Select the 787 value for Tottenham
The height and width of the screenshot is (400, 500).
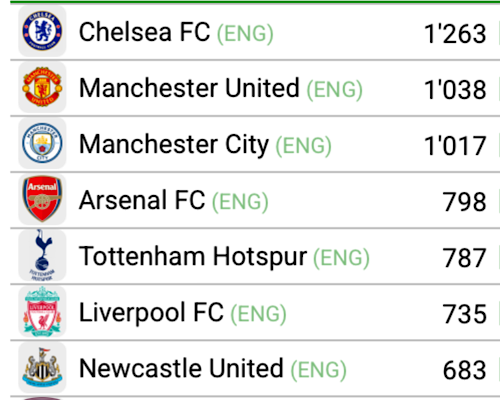pos(464,258)
